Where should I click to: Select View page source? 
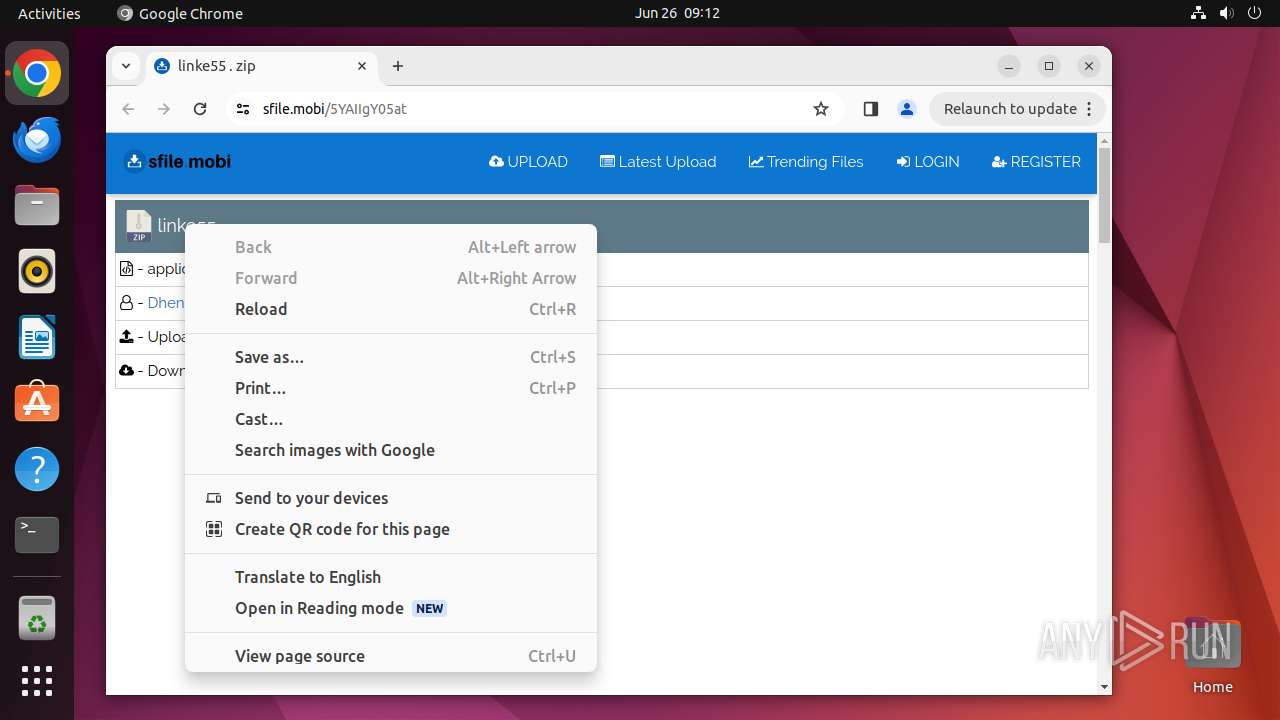pyautogui.click(x=391, y=656)
